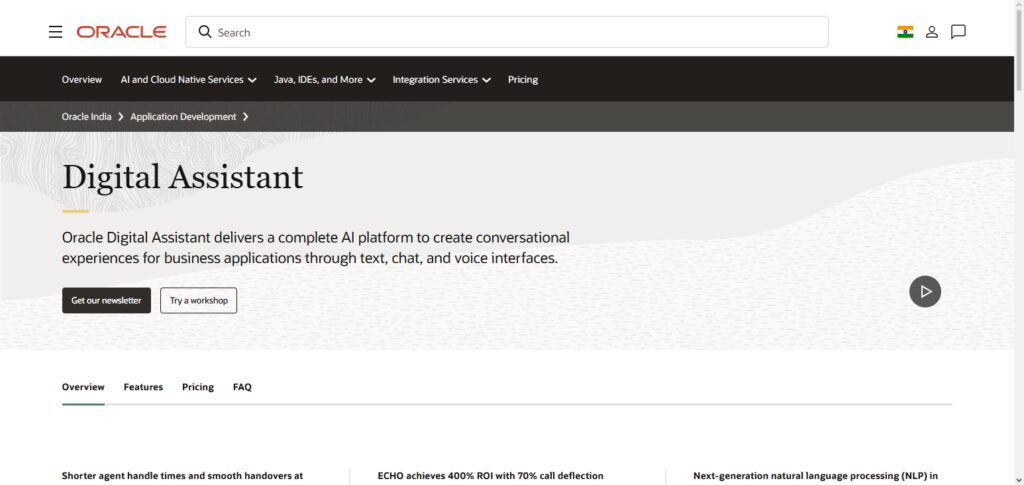
Task: Click the Try a workshop button
Action: click(x=199, y=300)
